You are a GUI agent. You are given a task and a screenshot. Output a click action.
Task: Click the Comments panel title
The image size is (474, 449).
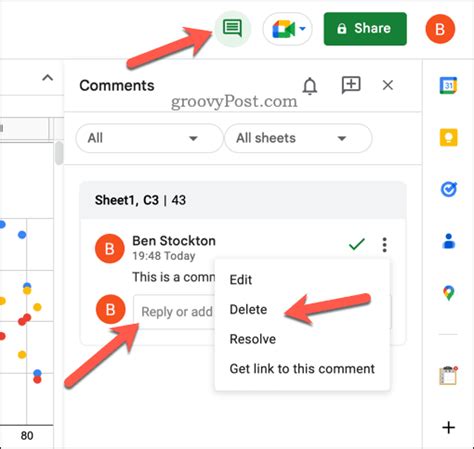[x=117, y=86]
